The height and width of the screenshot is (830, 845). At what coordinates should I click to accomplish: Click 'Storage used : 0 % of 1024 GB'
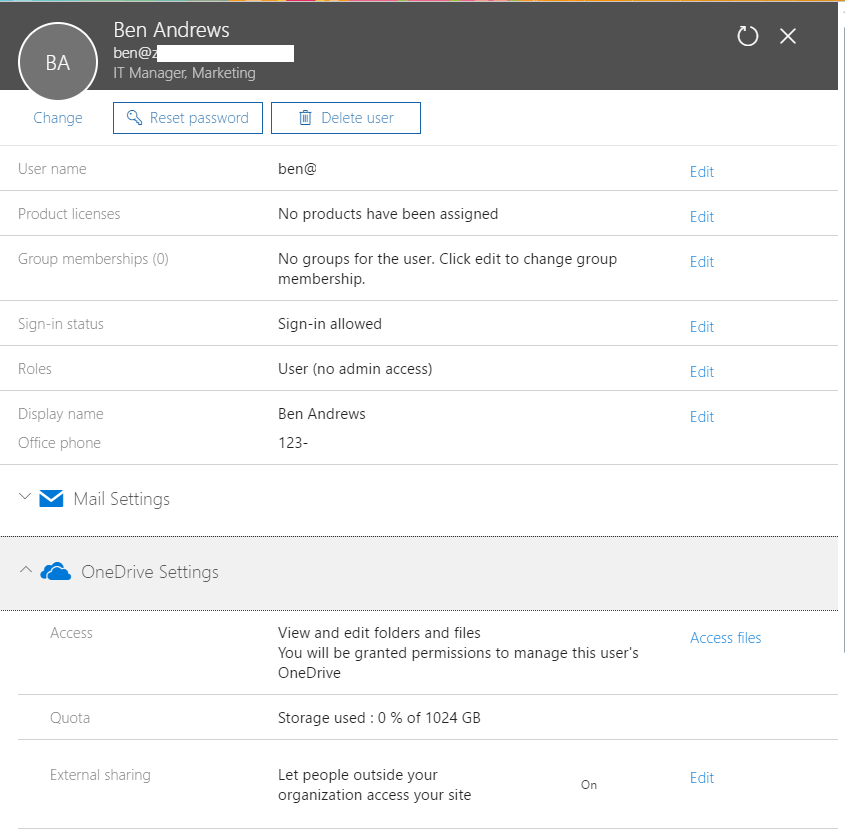(x=379, y=718)
